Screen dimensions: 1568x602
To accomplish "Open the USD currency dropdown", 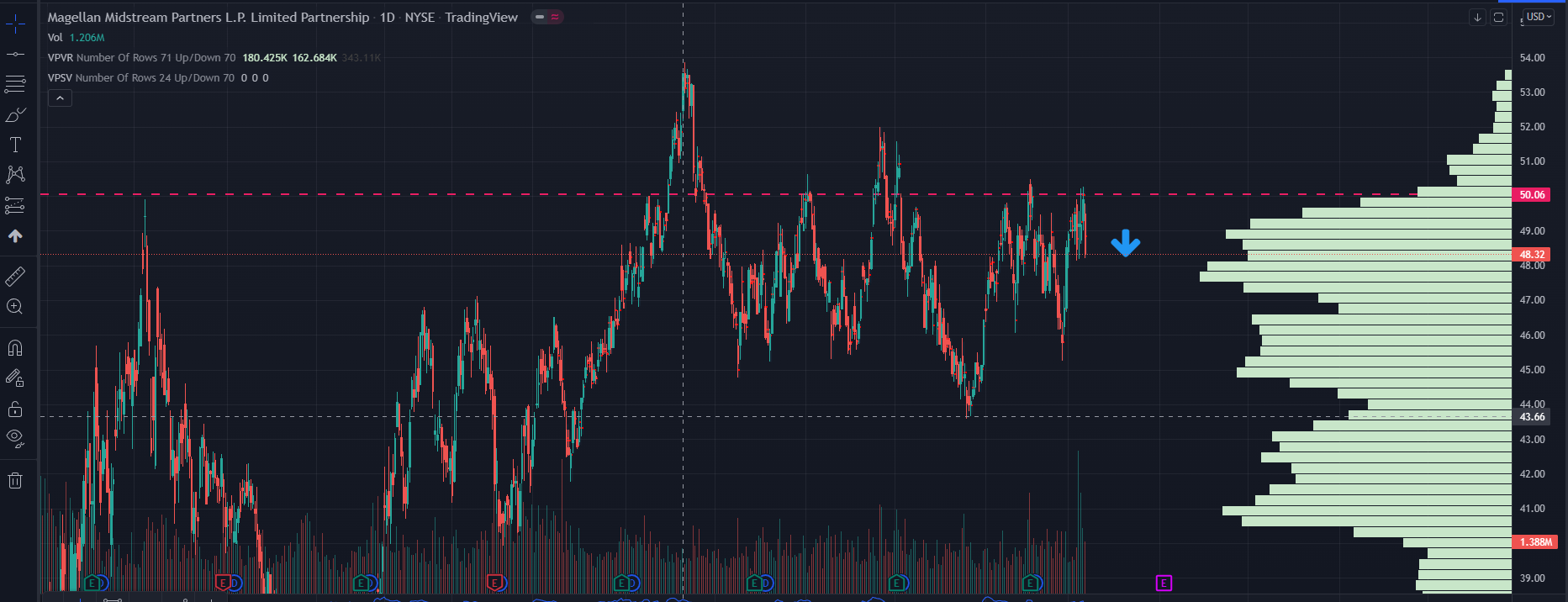I will click(x=1539, y=17).
